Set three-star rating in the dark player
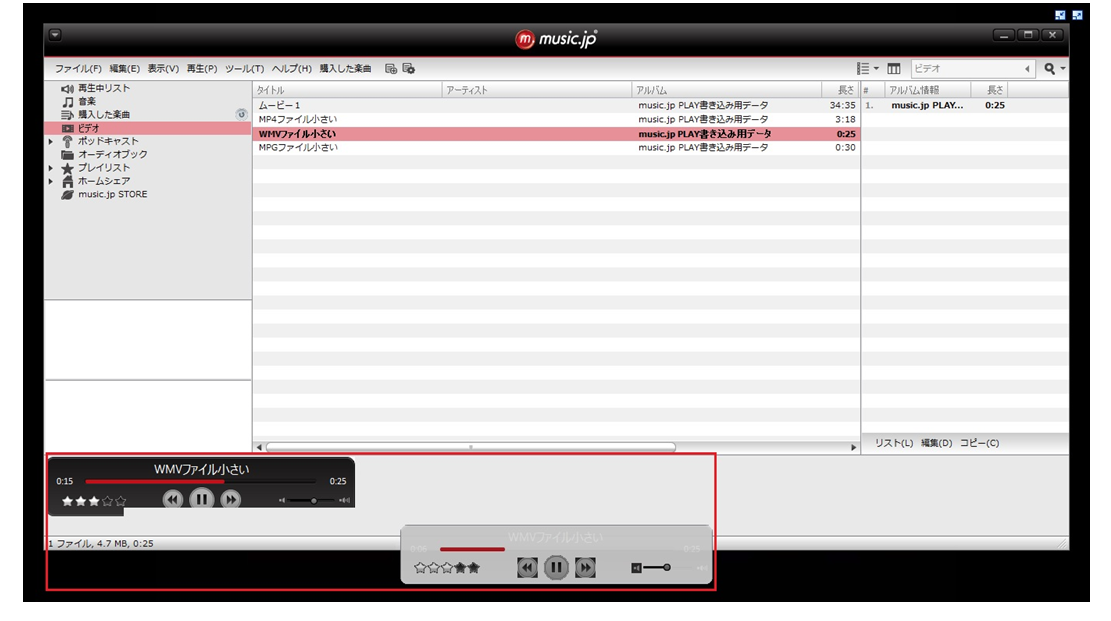Viewport: 1111px width, 621px height. click(94, 501)
